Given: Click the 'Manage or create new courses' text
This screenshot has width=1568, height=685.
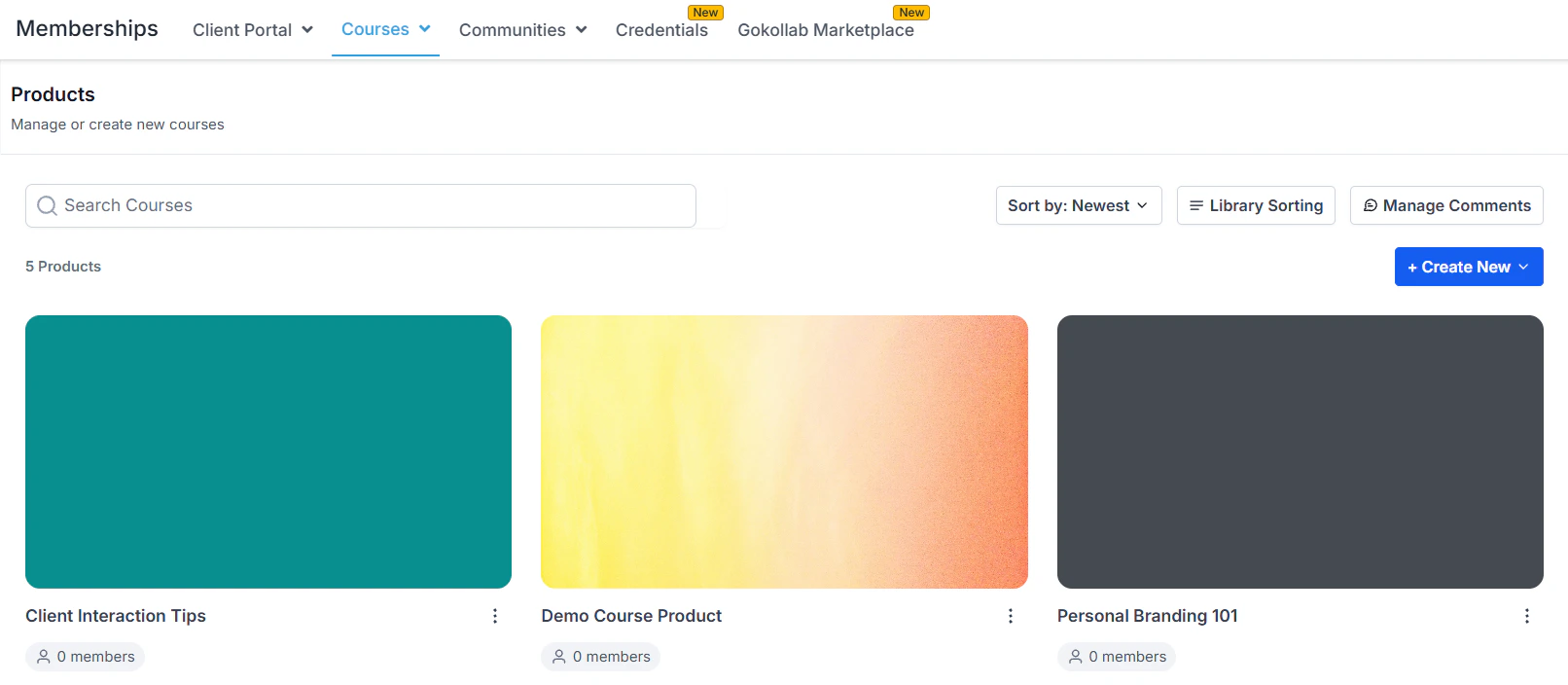Looking at the screenshot, I should pos(118,125).
